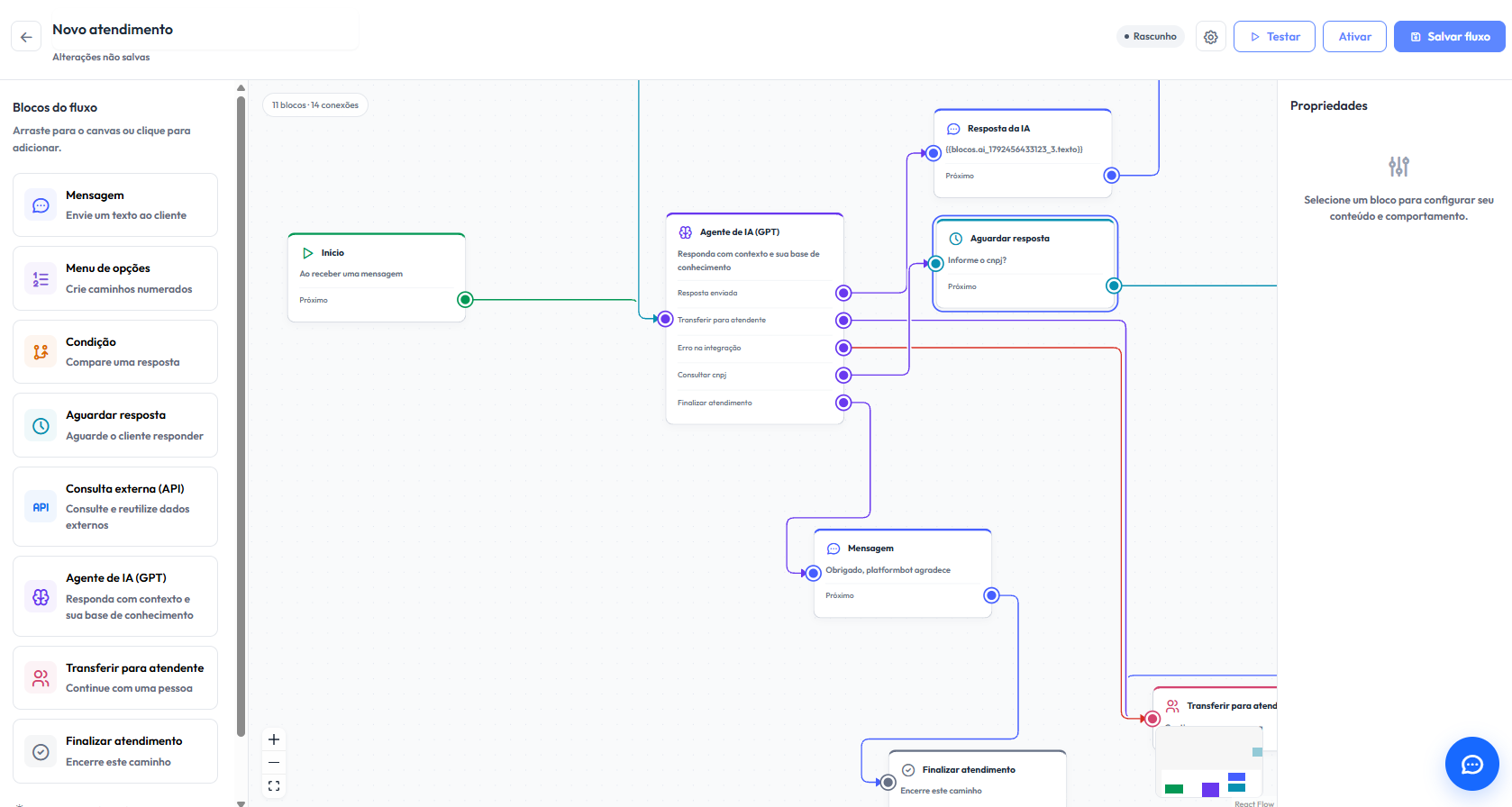Add the sidebar Aguardar resposta block
This screenshot has height=807, width=1512.
pos(115,425)
